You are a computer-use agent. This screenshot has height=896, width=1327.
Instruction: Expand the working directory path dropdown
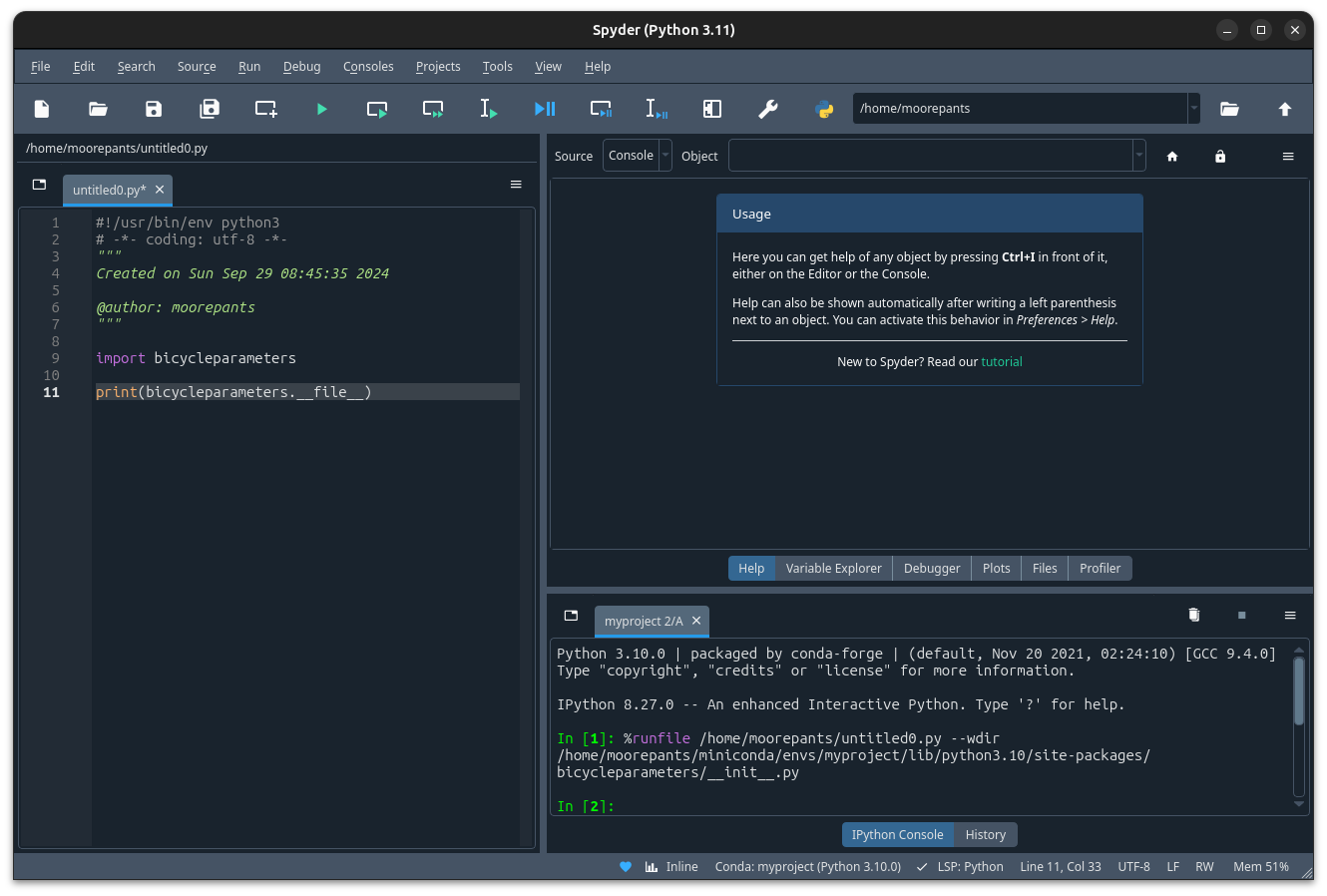click(1193, 109)
